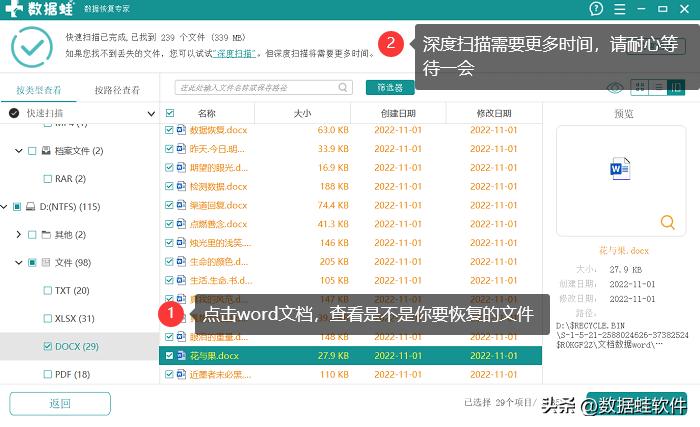Collapse the 文件 (98) tree node
The height and width of the screenshot is (427, 700).
click(x=18, y=262)
